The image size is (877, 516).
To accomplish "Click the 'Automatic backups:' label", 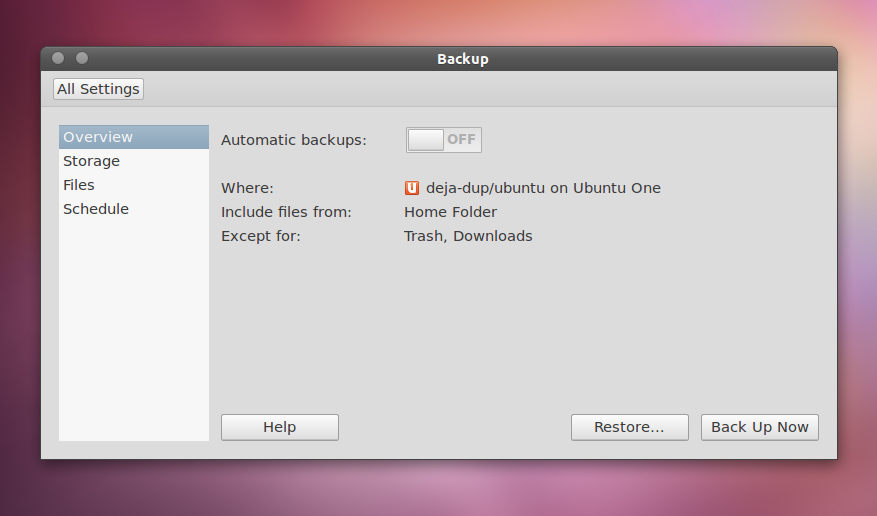I will pos(294,140).
